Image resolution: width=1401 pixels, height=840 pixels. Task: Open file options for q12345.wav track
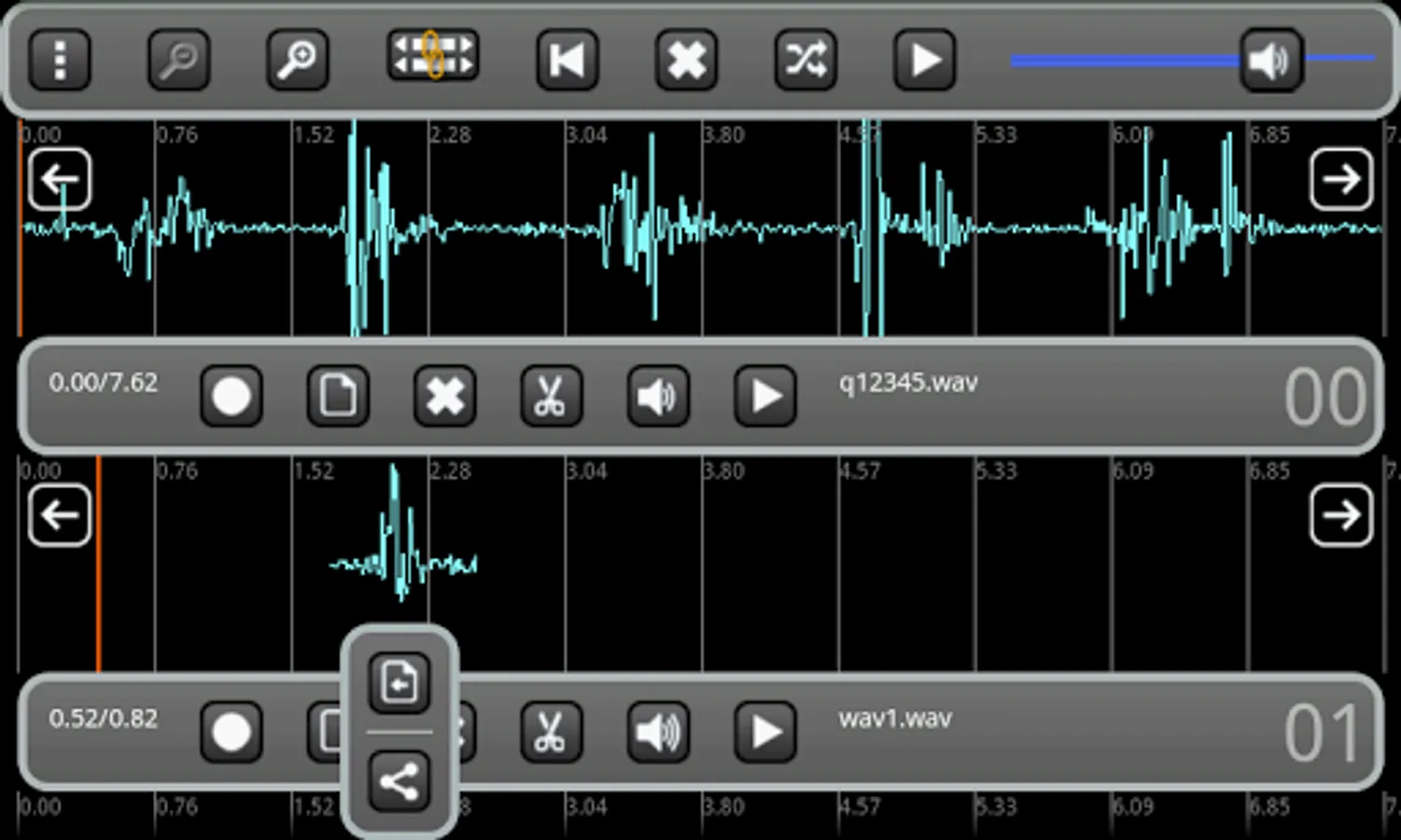[x=338, y=396]
